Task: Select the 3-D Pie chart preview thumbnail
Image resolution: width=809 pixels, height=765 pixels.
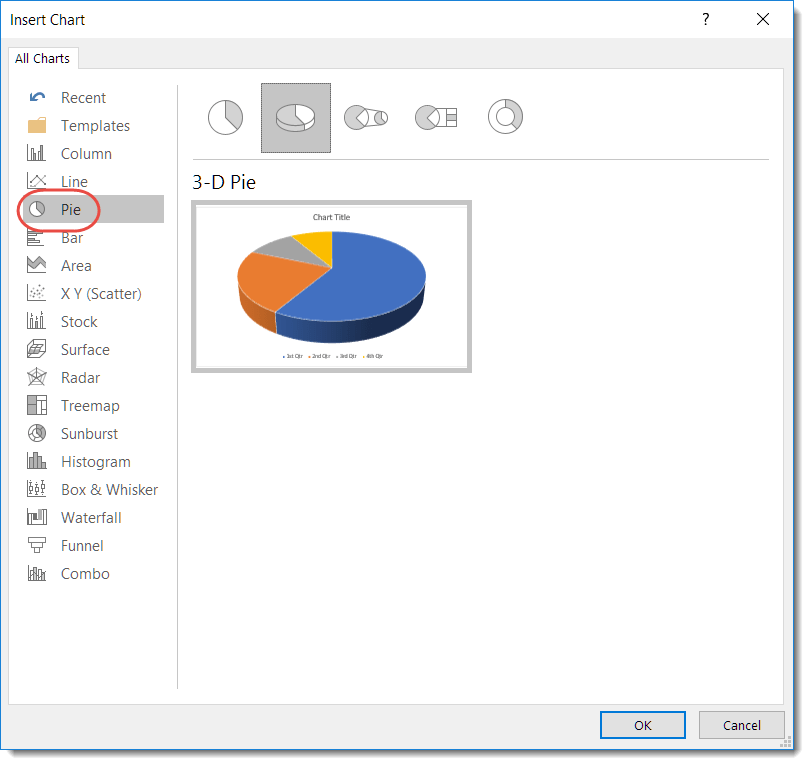Action: pos(331,286)
